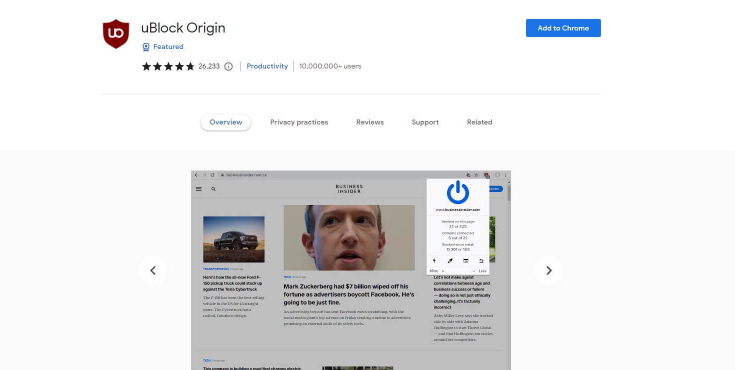Click the uBlock Origin title

[x=183, y=28]
